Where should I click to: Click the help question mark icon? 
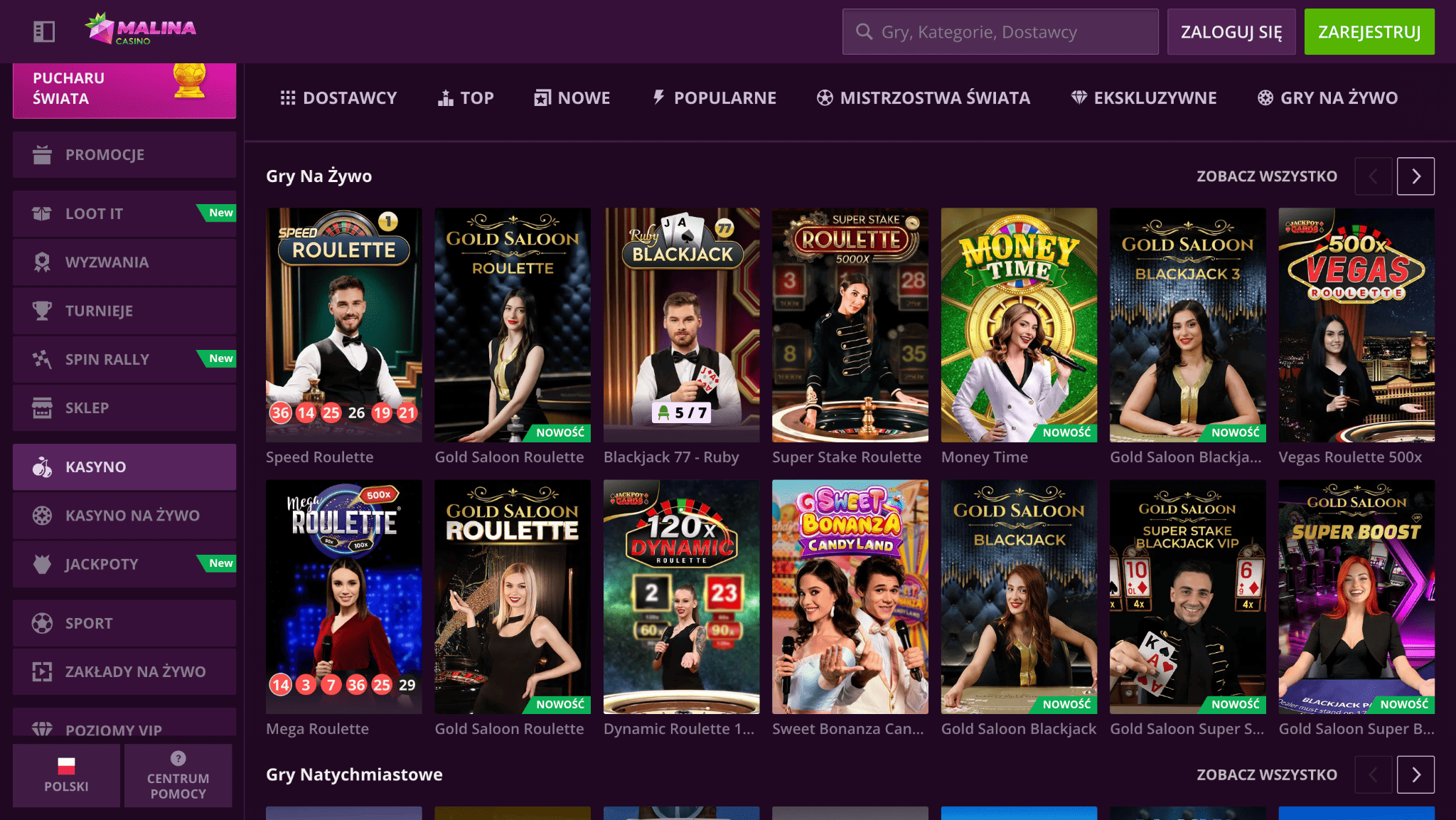tap(178, 758)
